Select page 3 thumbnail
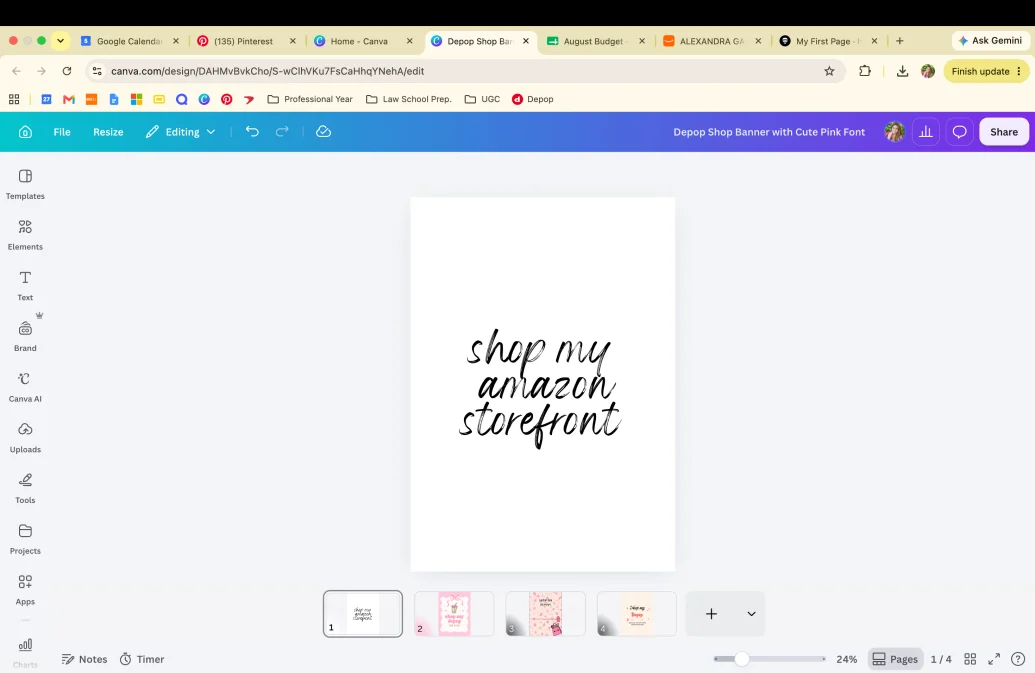 click(x=545, y=614)
